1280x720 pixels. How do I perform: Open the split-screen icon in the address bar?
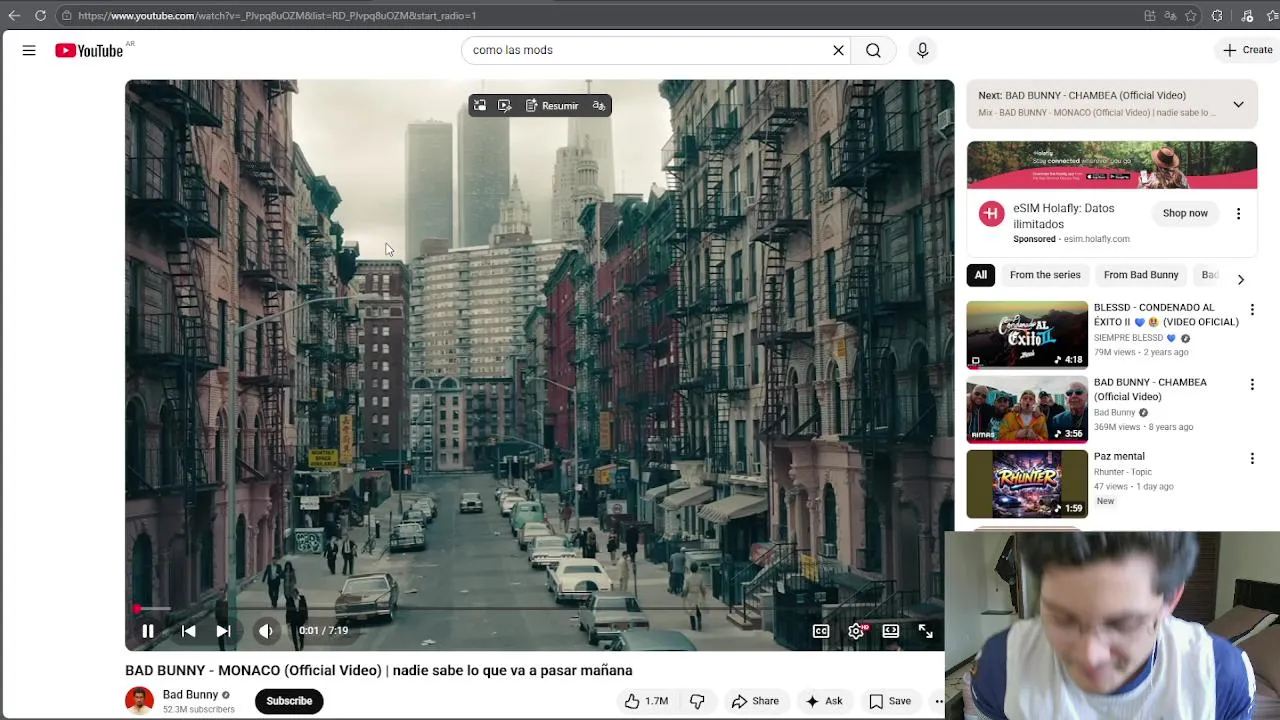tap(1150, 16)
